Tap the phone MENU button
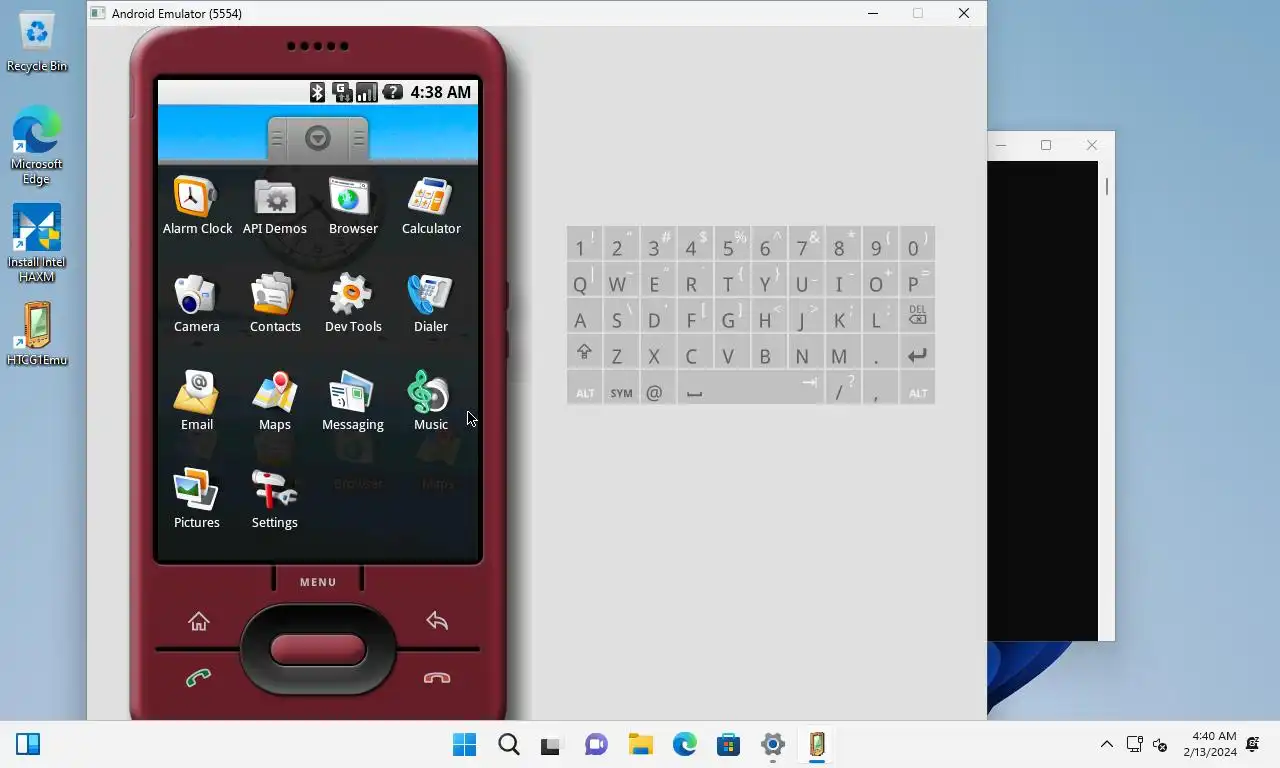This screenshot has height=768, width=1280. pyautogui.click(x=318, y=582)
